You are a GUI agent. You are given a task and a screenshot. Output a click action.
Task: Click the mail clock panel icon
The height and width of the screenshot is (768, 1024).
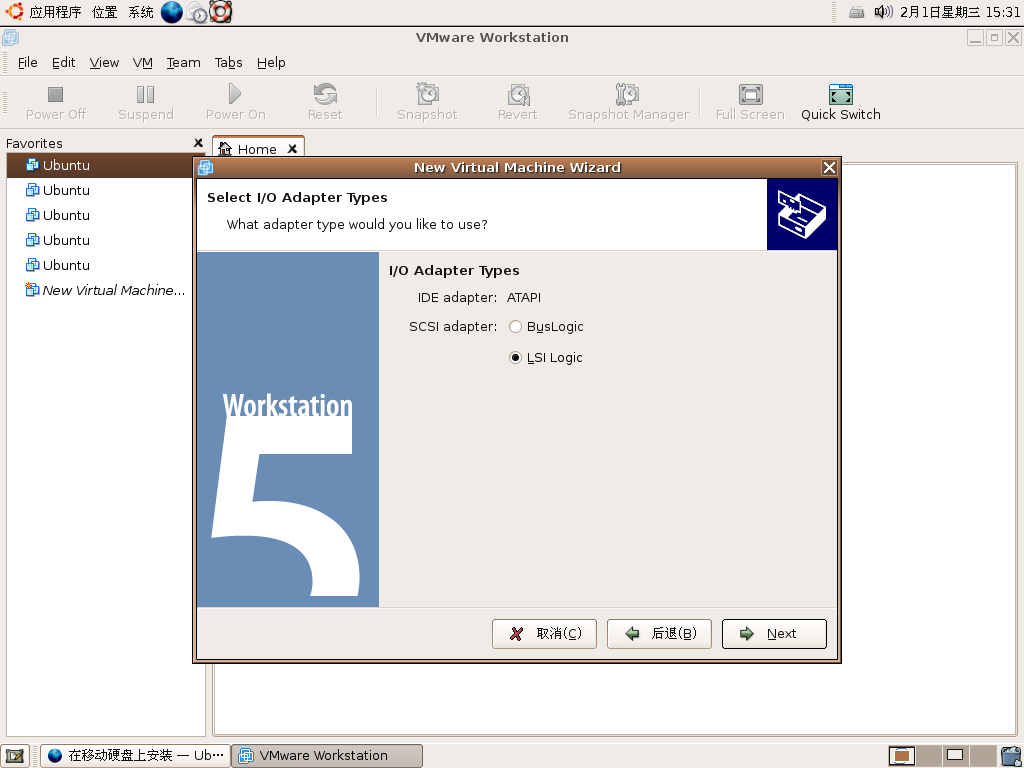(197, 12)
